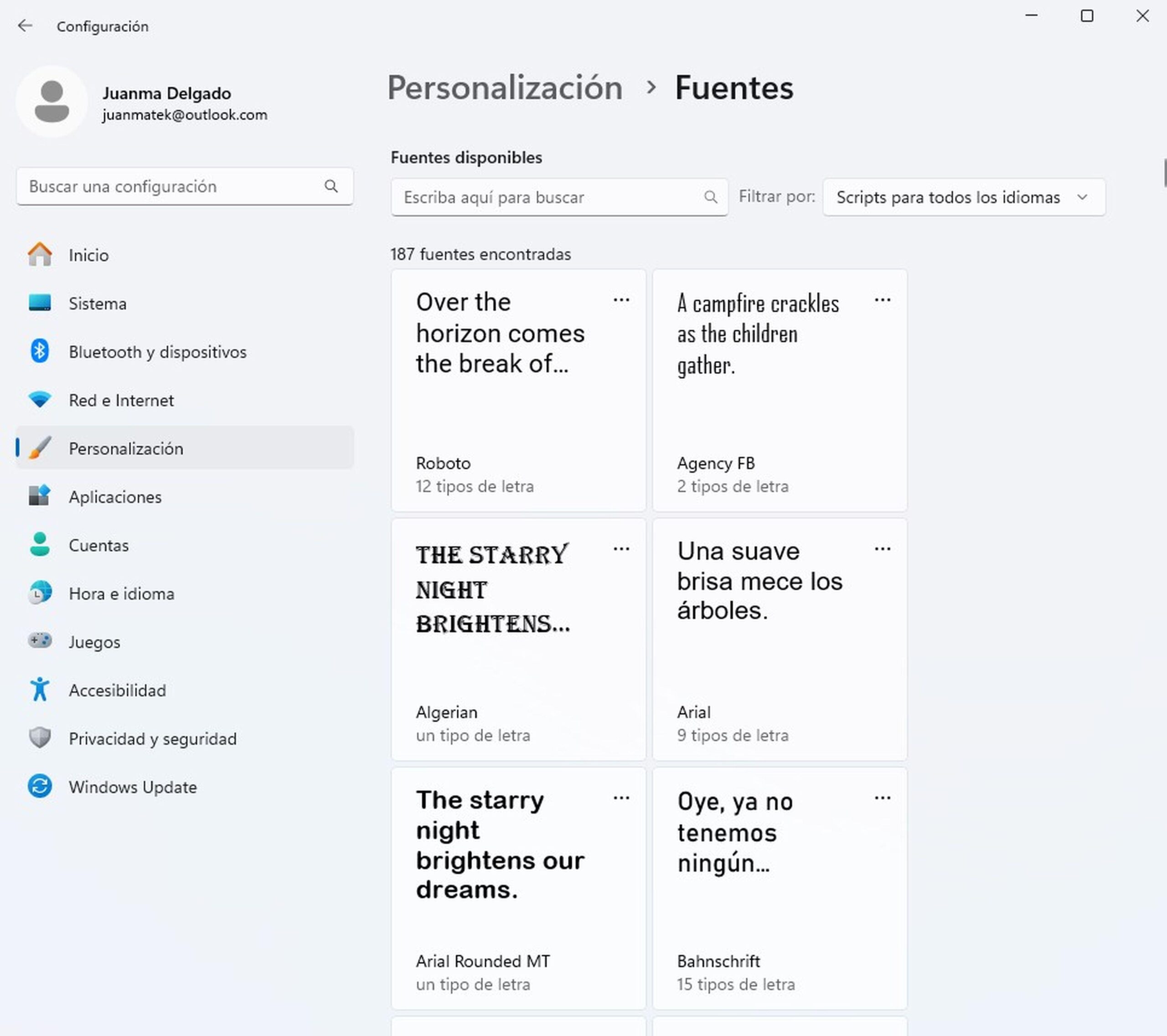The image size is (1167, 1036).
Task: Click '12 tipos de letra' under Roboto
Action: click(x=475, y=486)
